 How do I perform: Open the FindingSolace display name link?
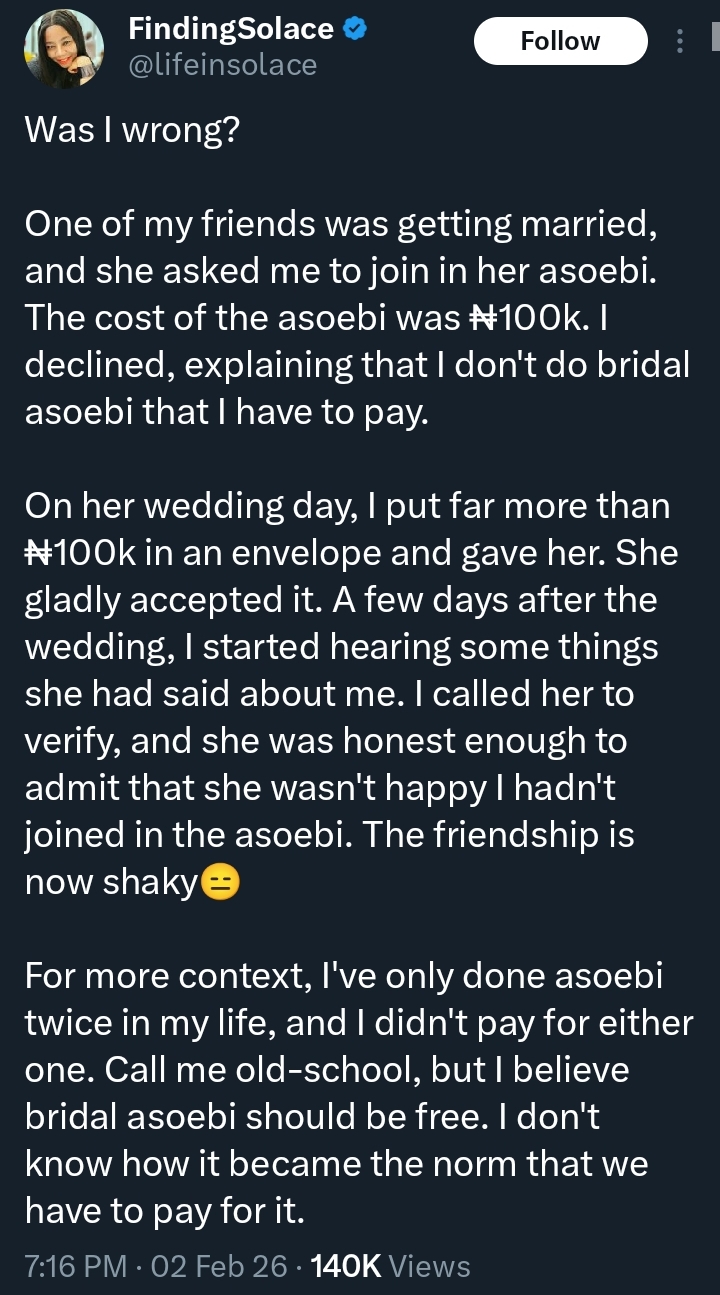(231, 29)
